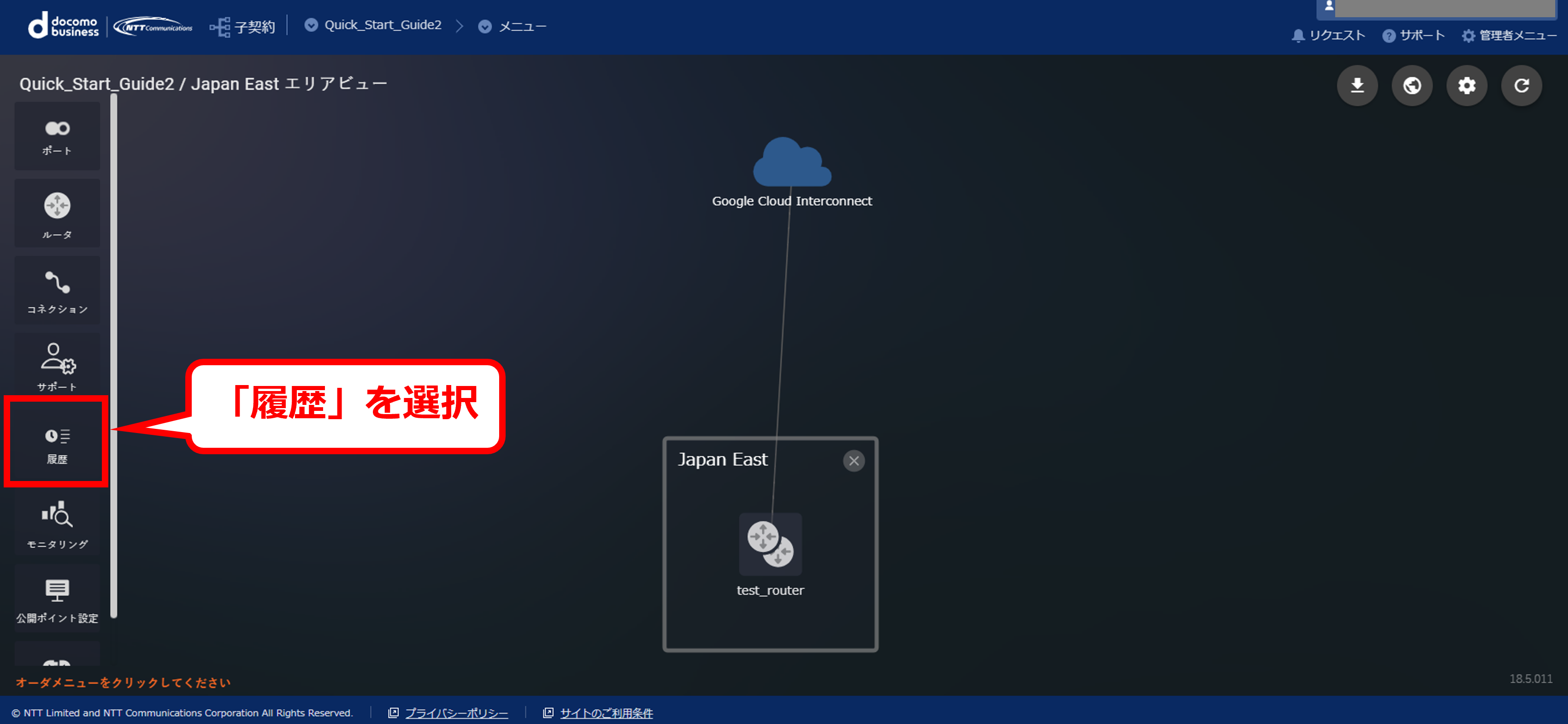Open リクエスト notifications
The image size is (1568, 724).
(1328, 36)
